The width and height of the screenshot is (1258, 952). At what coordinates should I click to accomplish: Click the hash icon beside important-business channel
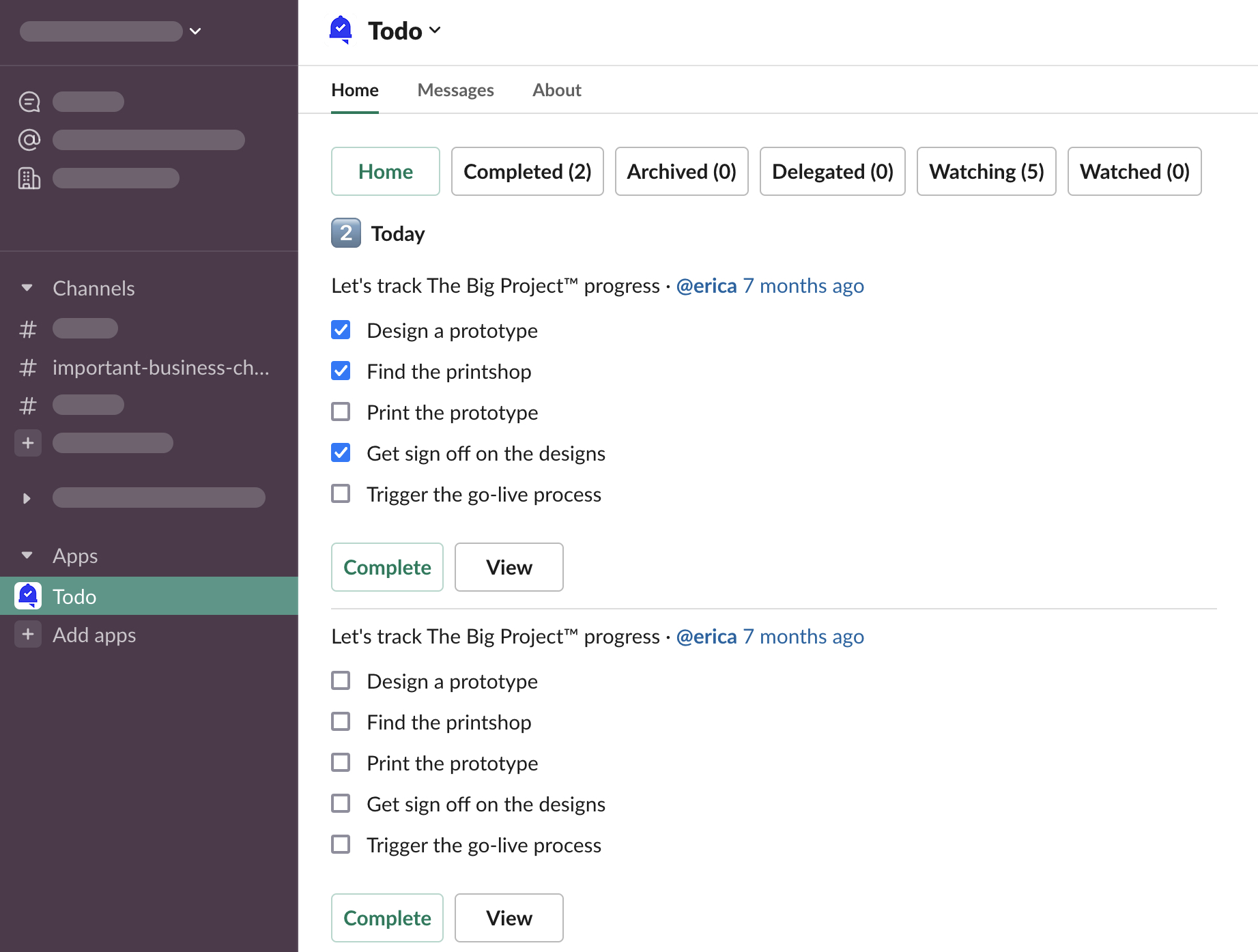coord(28,368)
